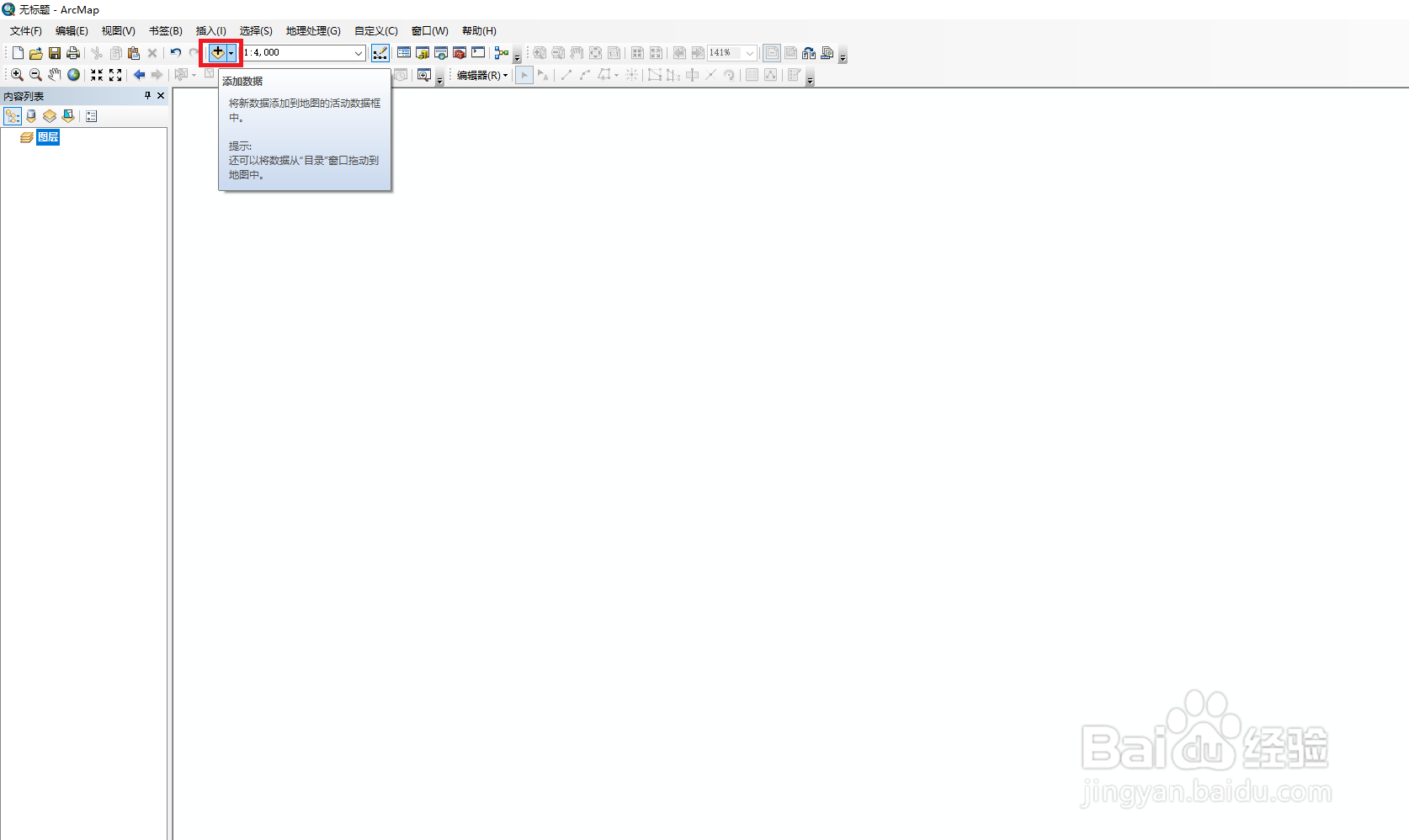
Task: Zoom to full extent globe
Action: pyautogui.click(x=73, y=75)
